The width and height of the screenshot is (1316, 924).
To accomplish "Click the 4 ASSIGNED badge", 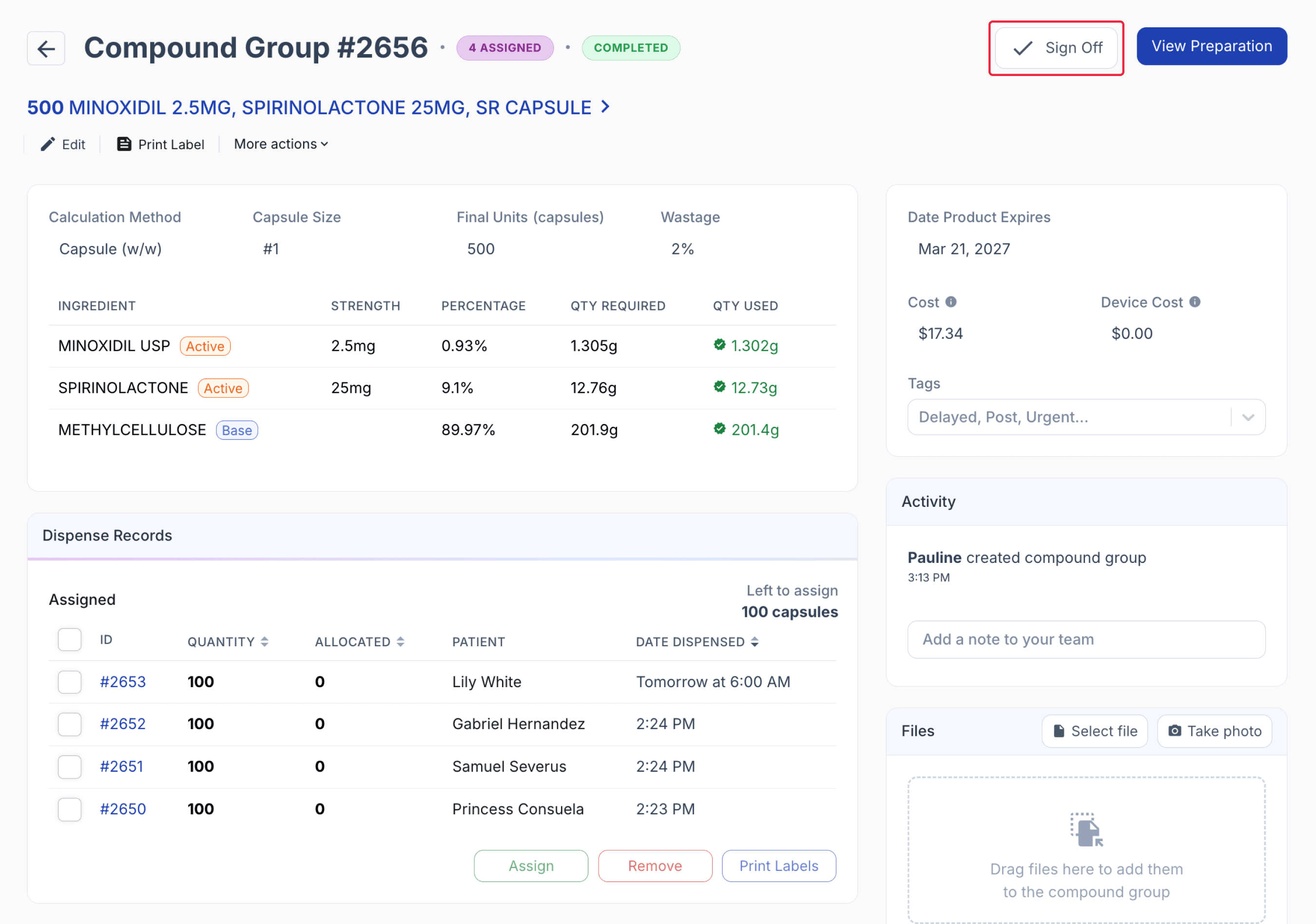I will [505, 48].
